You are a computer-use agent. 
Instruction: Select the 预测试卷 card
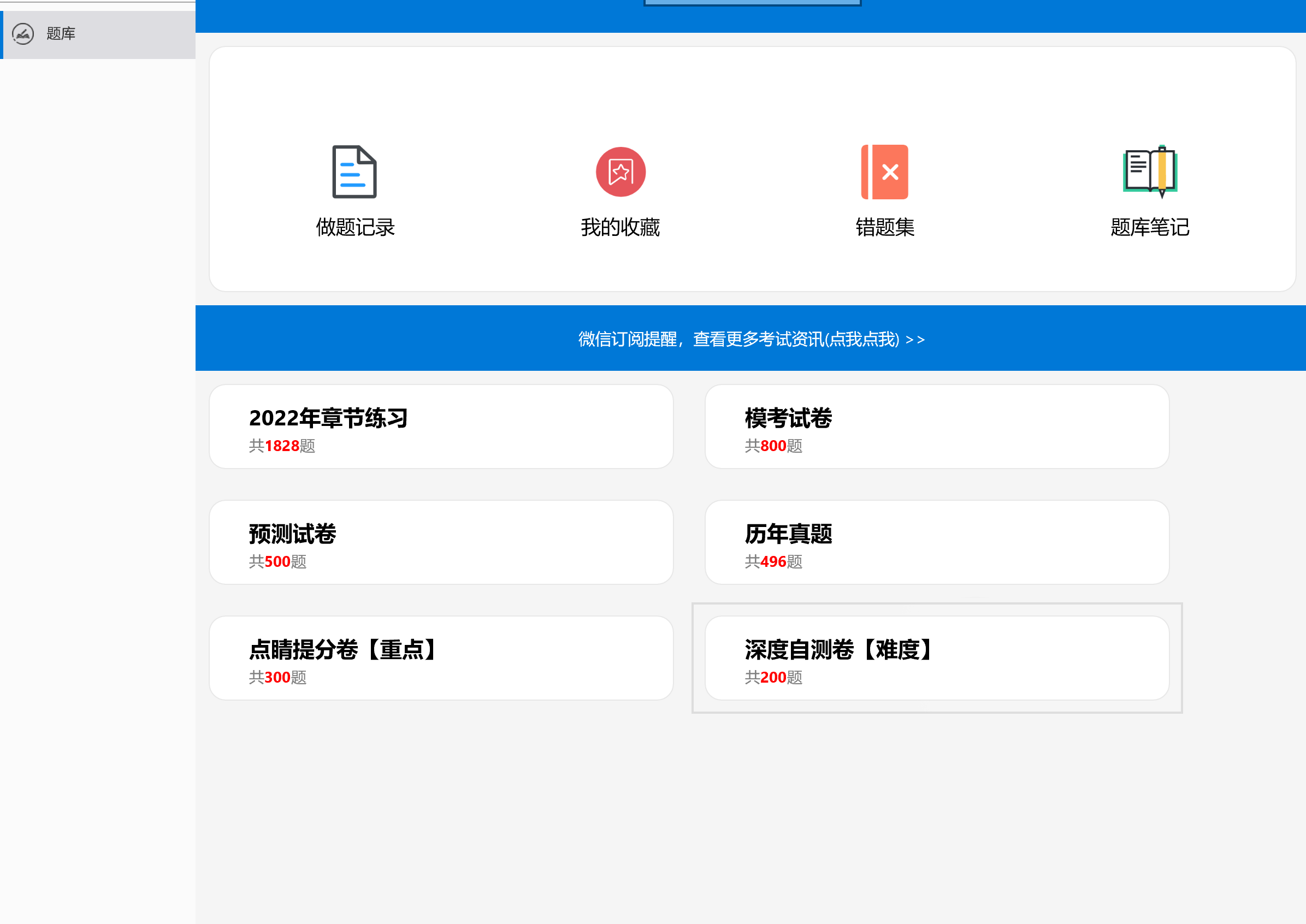(x=441, y=542)
